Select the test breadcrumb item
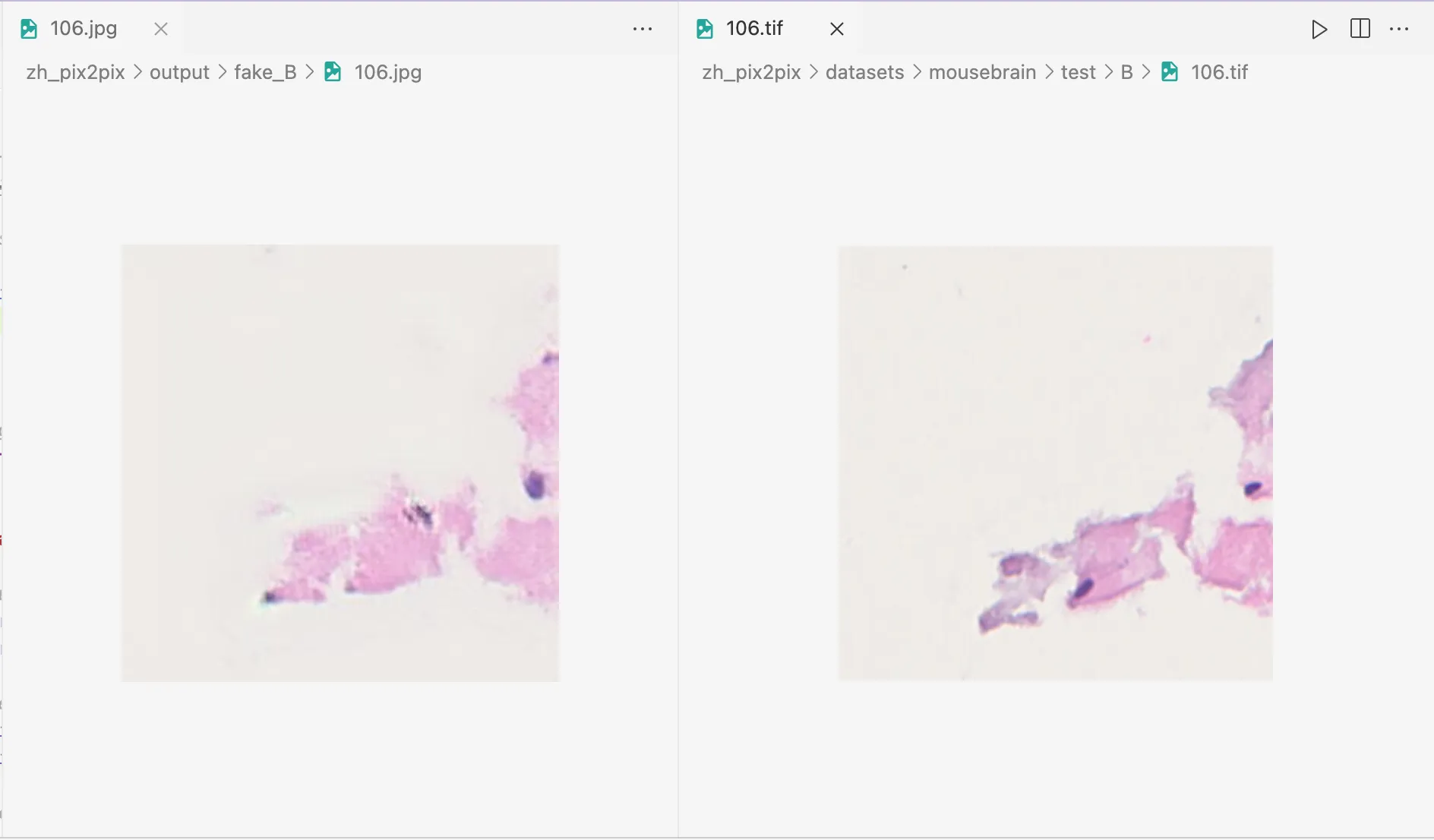 click(1078, 72)
